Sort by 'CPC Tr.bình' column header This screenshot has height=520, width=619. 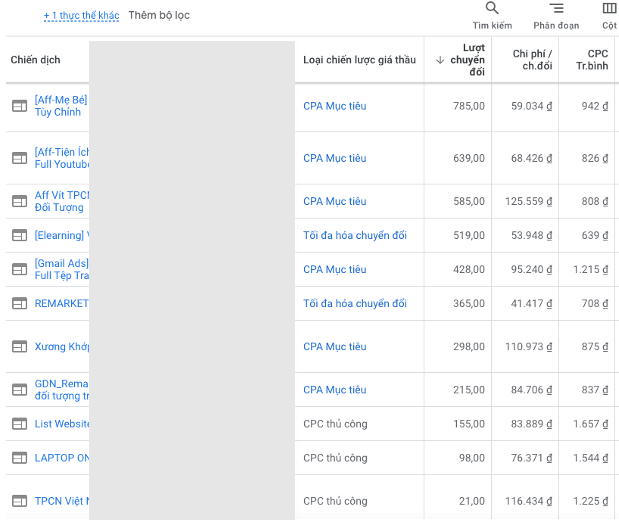pyautogui.click(x=592, y=60)
